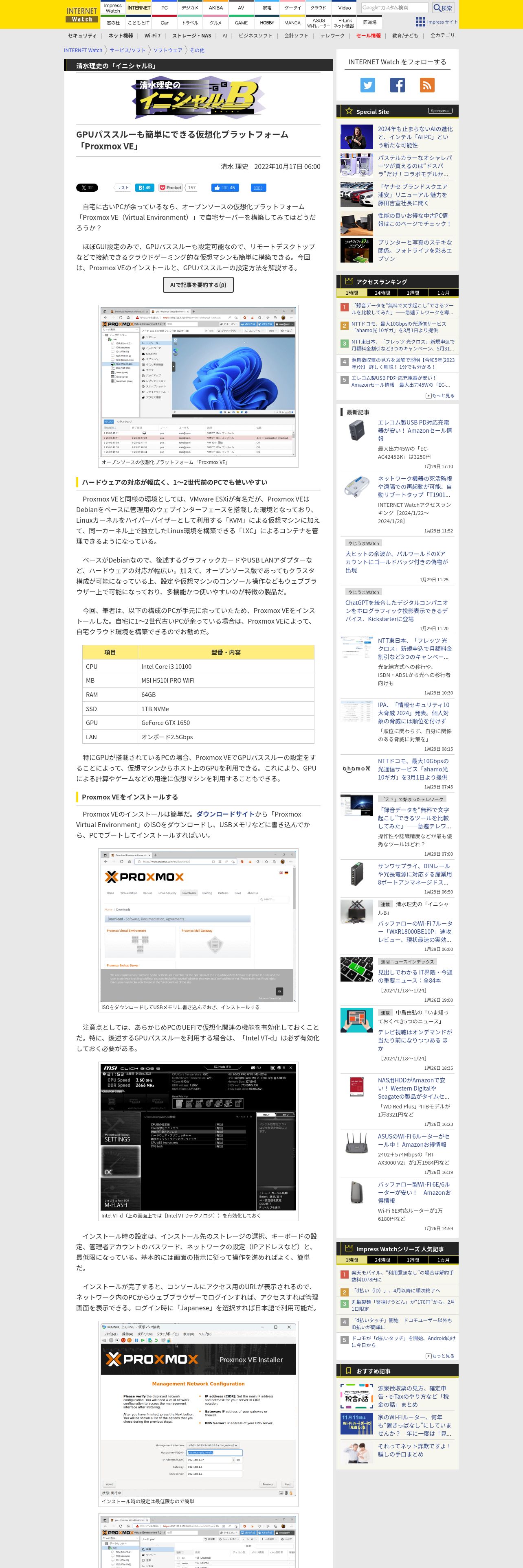Open the Impress Watch site tab
This screenshot has width=523, height=1568.
[x=113, y=8]
